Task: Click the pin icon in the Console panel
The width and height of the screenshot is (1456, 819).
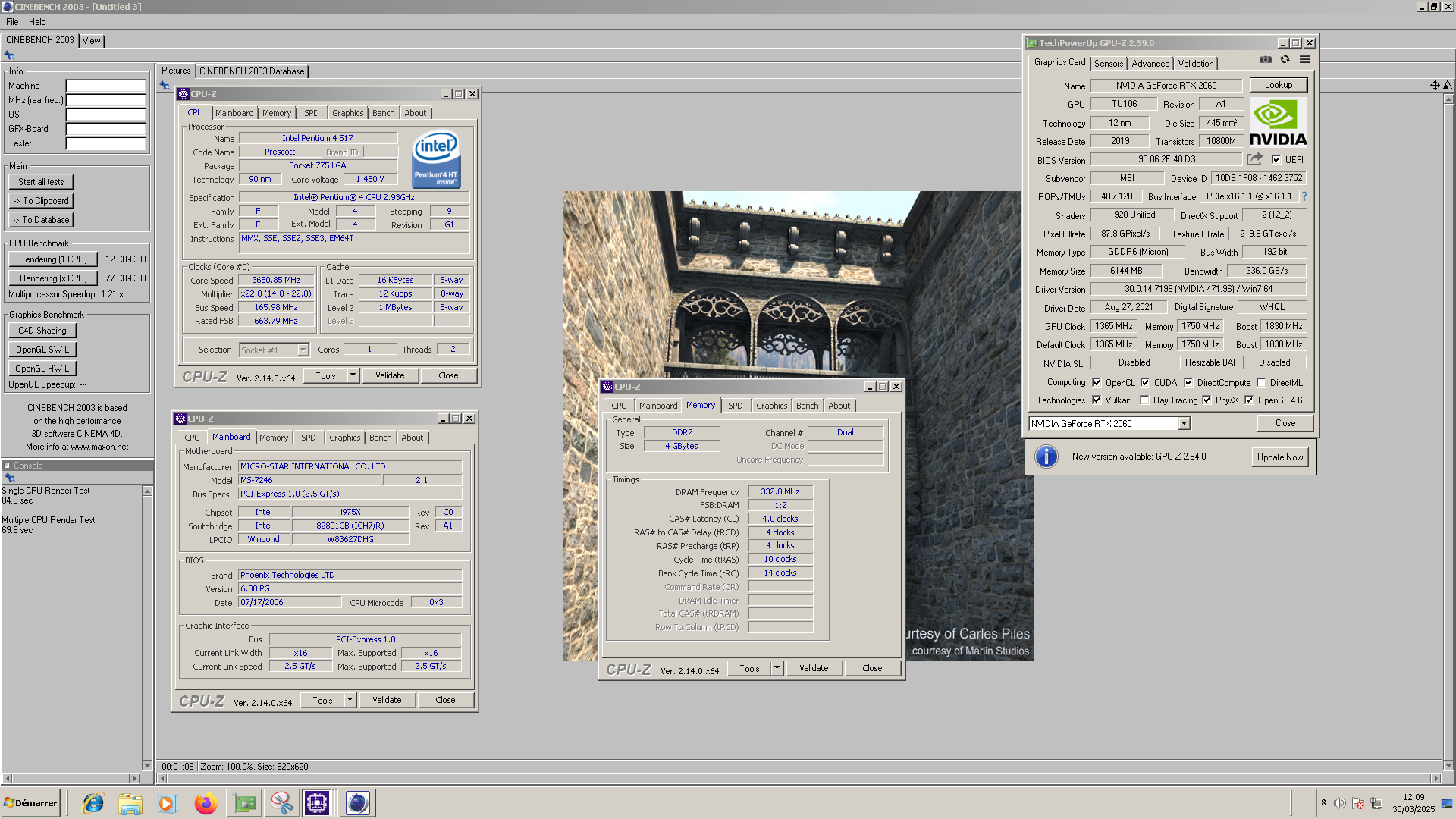Action: [10, 478]
